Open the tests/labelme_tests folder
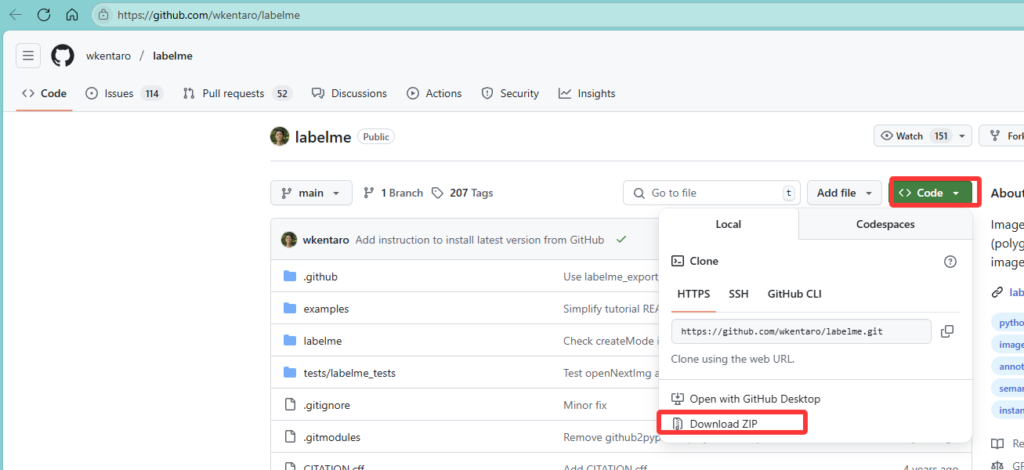This screenshot has height=470, width=1024. (349, 373)
